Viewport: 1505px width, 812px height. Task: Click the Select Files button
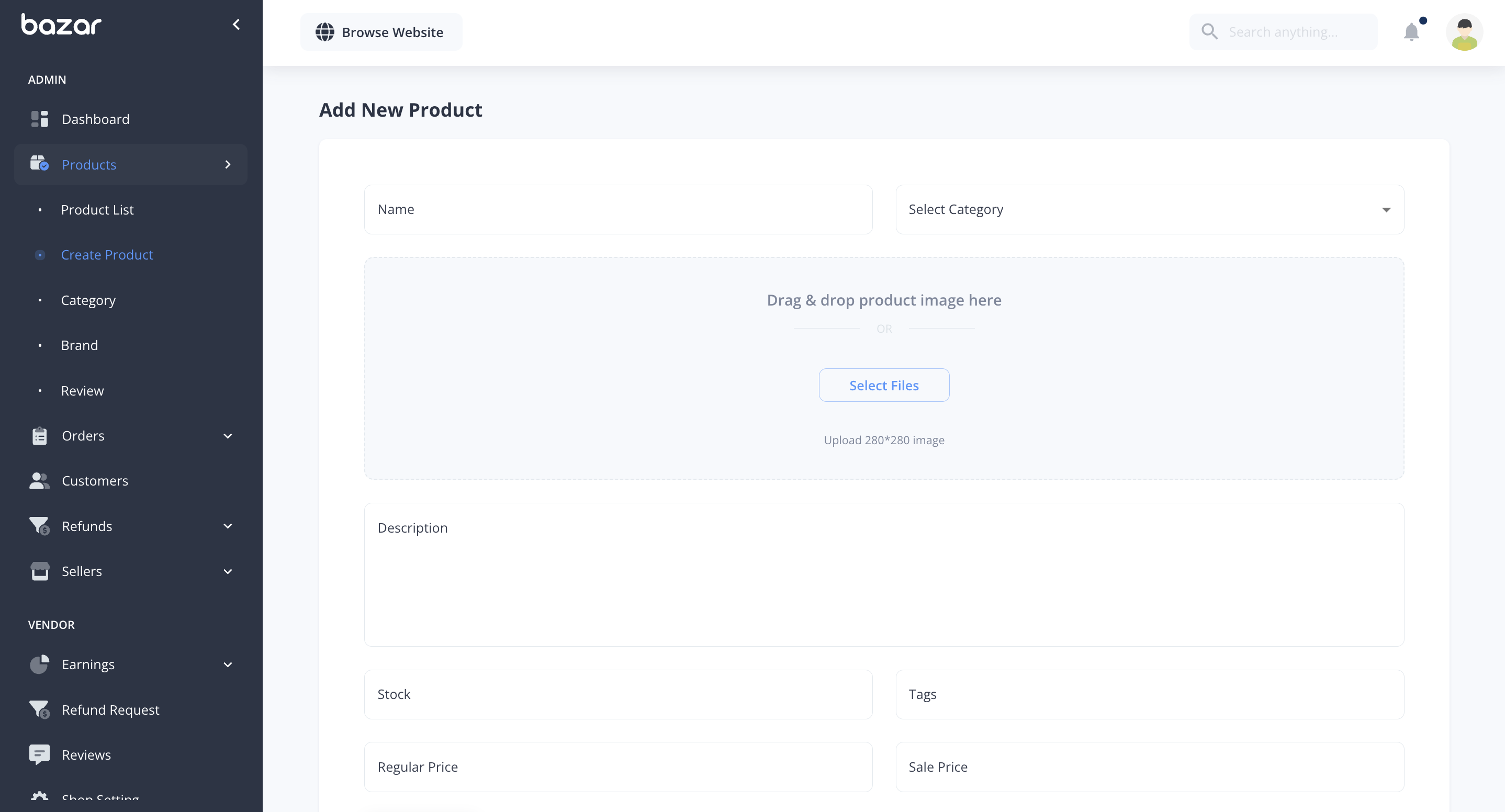click(884, 385)
